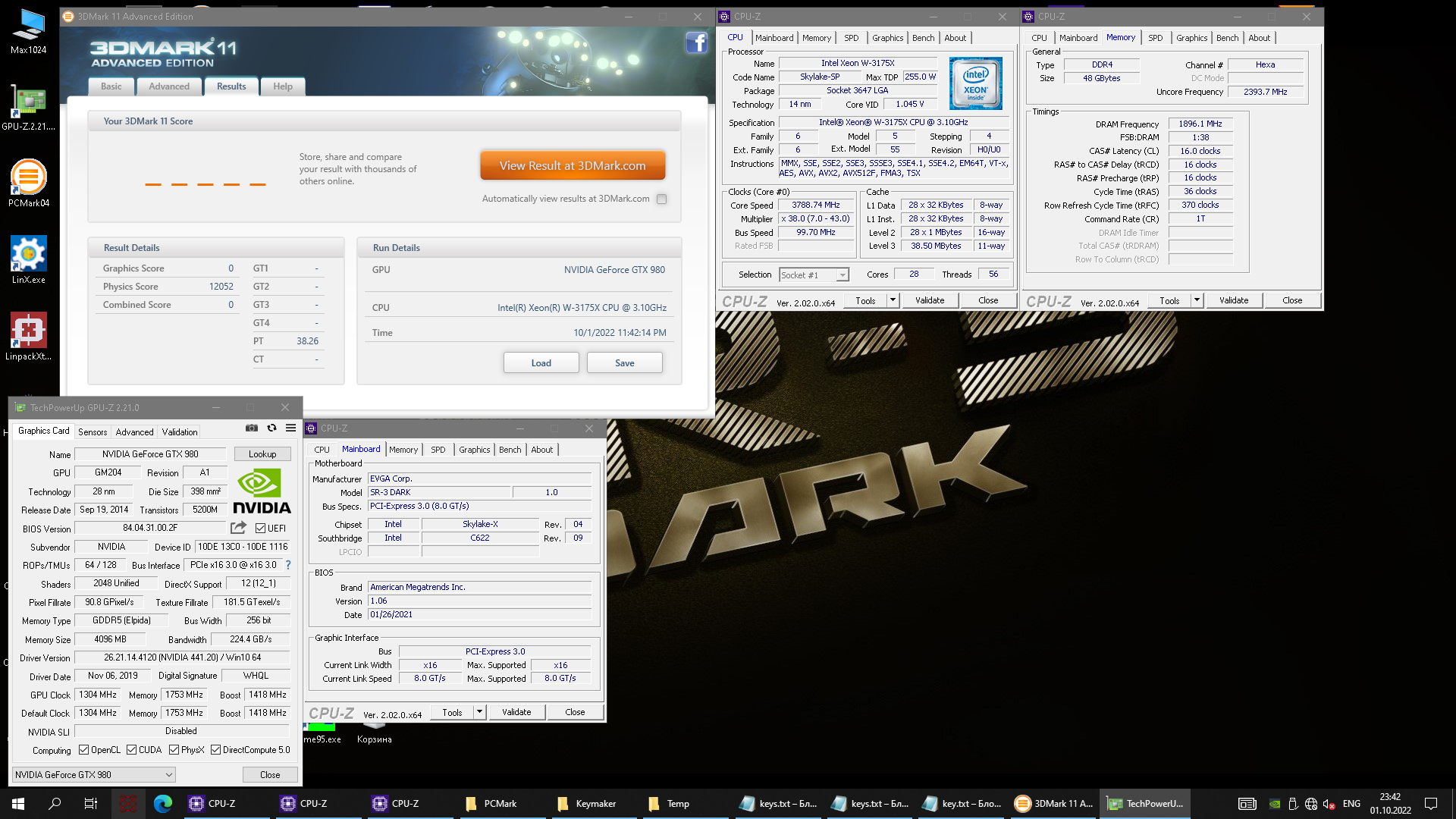Image resolution: width=1456 pixels, height=819 pixels.
Task: Switch to the 3DMark 11 taskbar button
Action: (x=1054, y=804)
